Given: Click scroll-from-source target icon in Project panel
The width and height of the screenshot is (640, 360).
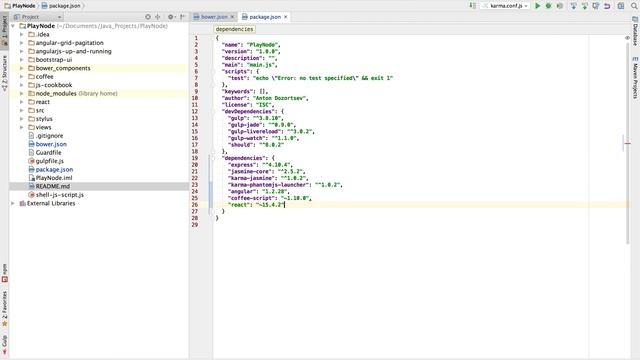Looking at the screenshot, I should click(x=148, y=17).
